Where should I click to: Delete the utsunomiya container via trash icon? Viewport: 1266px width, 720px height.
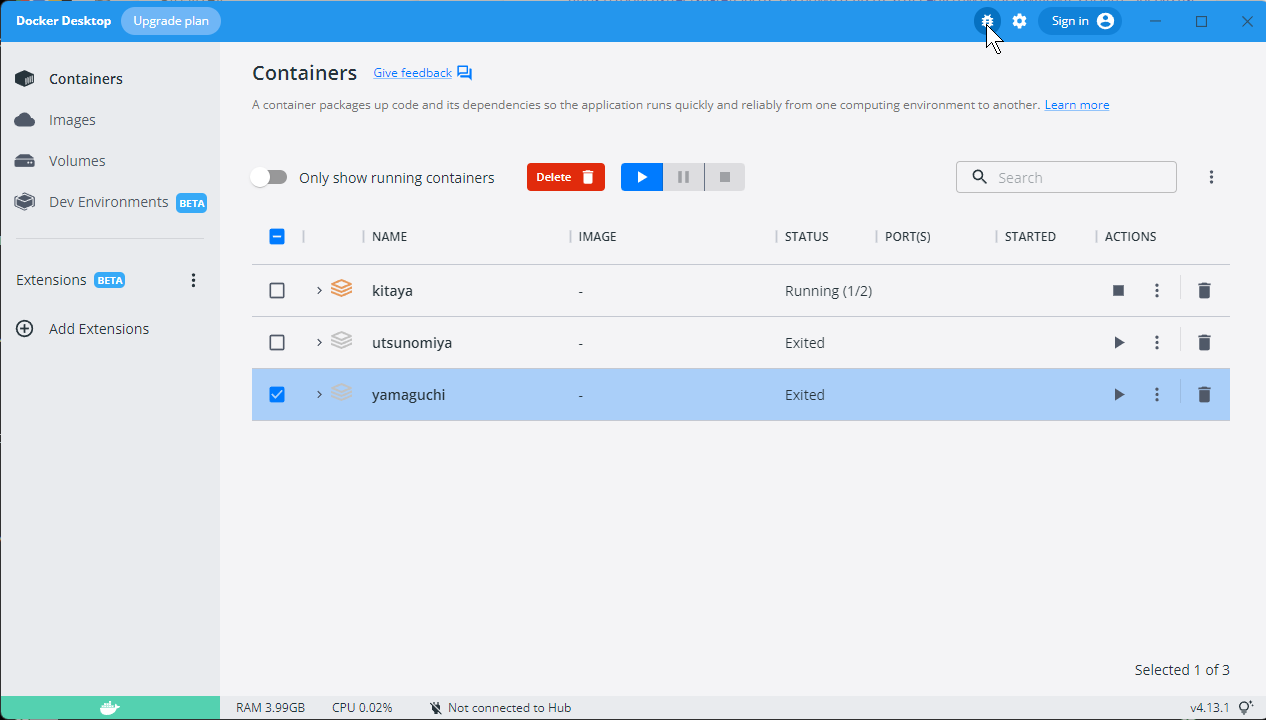pos(1204,343)
